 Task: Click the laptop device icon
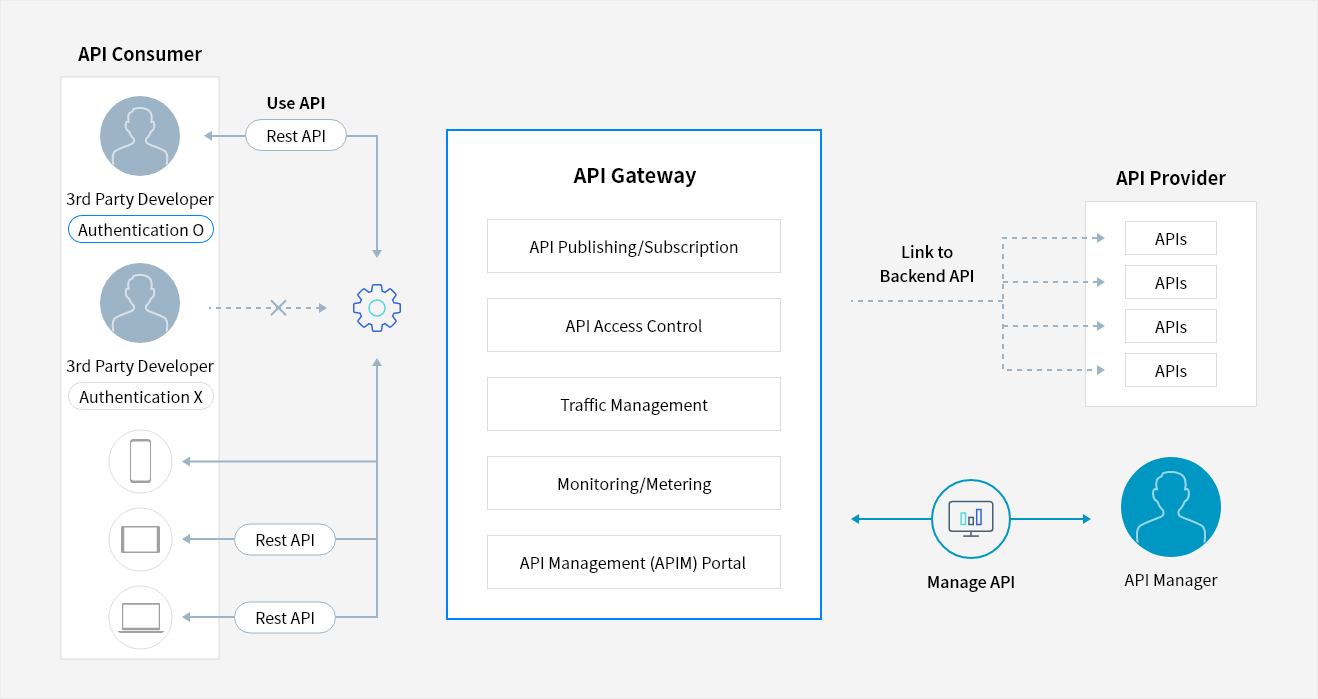[x=140, y=617]
